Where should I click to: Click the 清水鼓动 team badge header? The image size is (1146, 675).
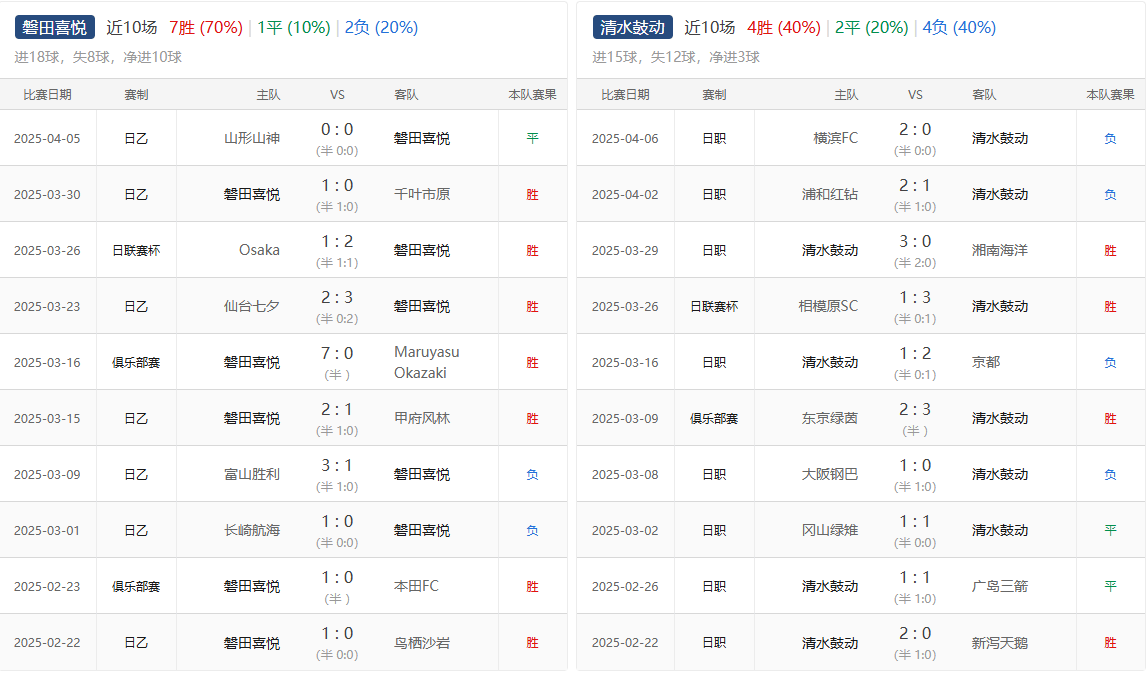(633, 27)
